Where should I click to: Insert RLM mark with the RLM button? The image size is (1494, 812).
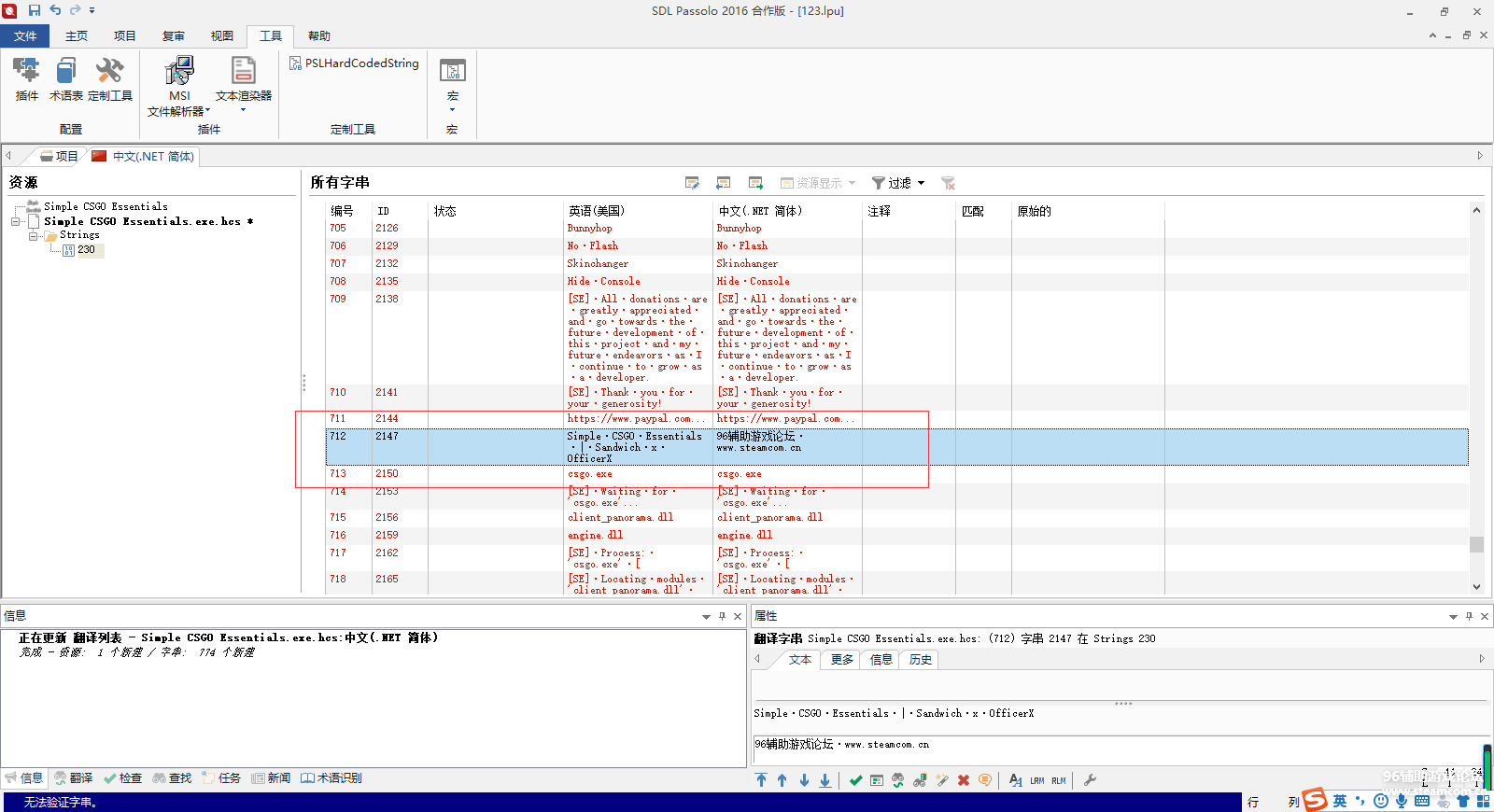1059,781
